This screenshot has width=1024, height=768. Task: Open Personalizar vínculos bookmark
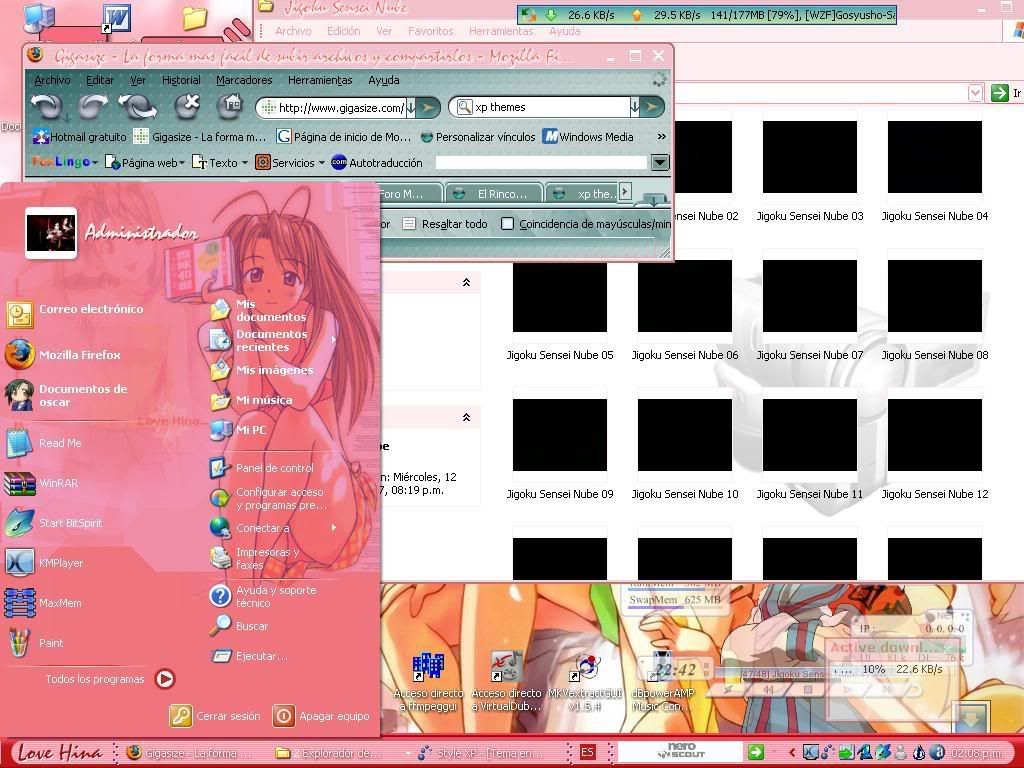(x=478, y=137)
